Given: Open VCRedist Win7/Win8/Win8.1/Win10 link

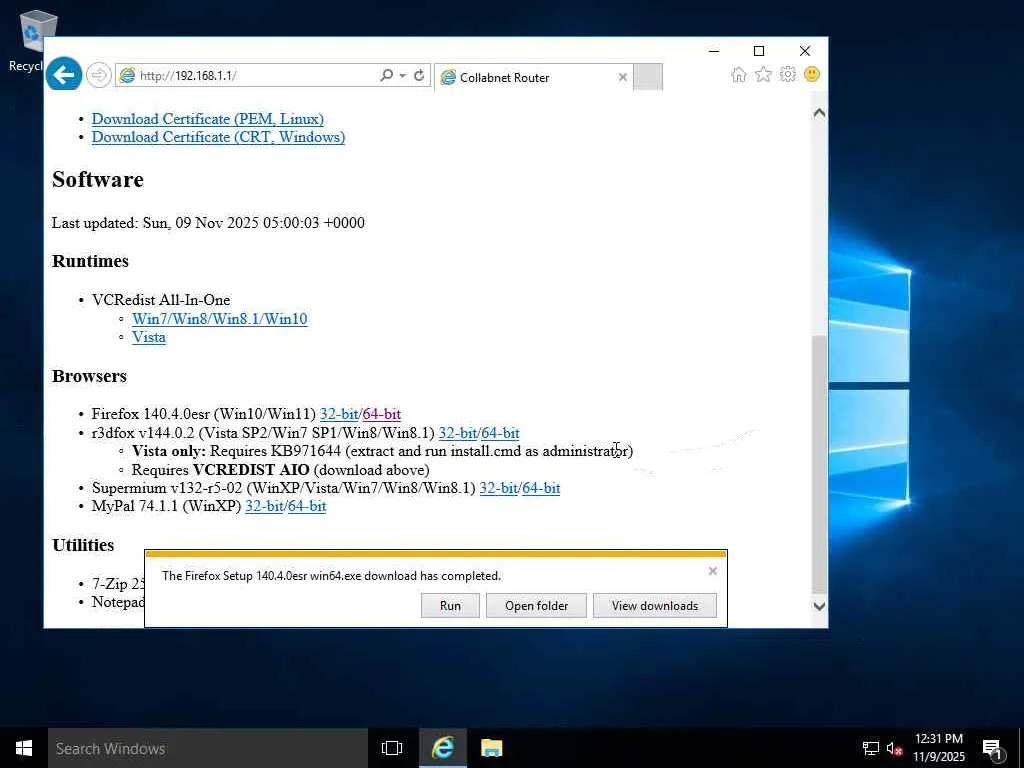Looking at the screenshot, I should (219, 319).
